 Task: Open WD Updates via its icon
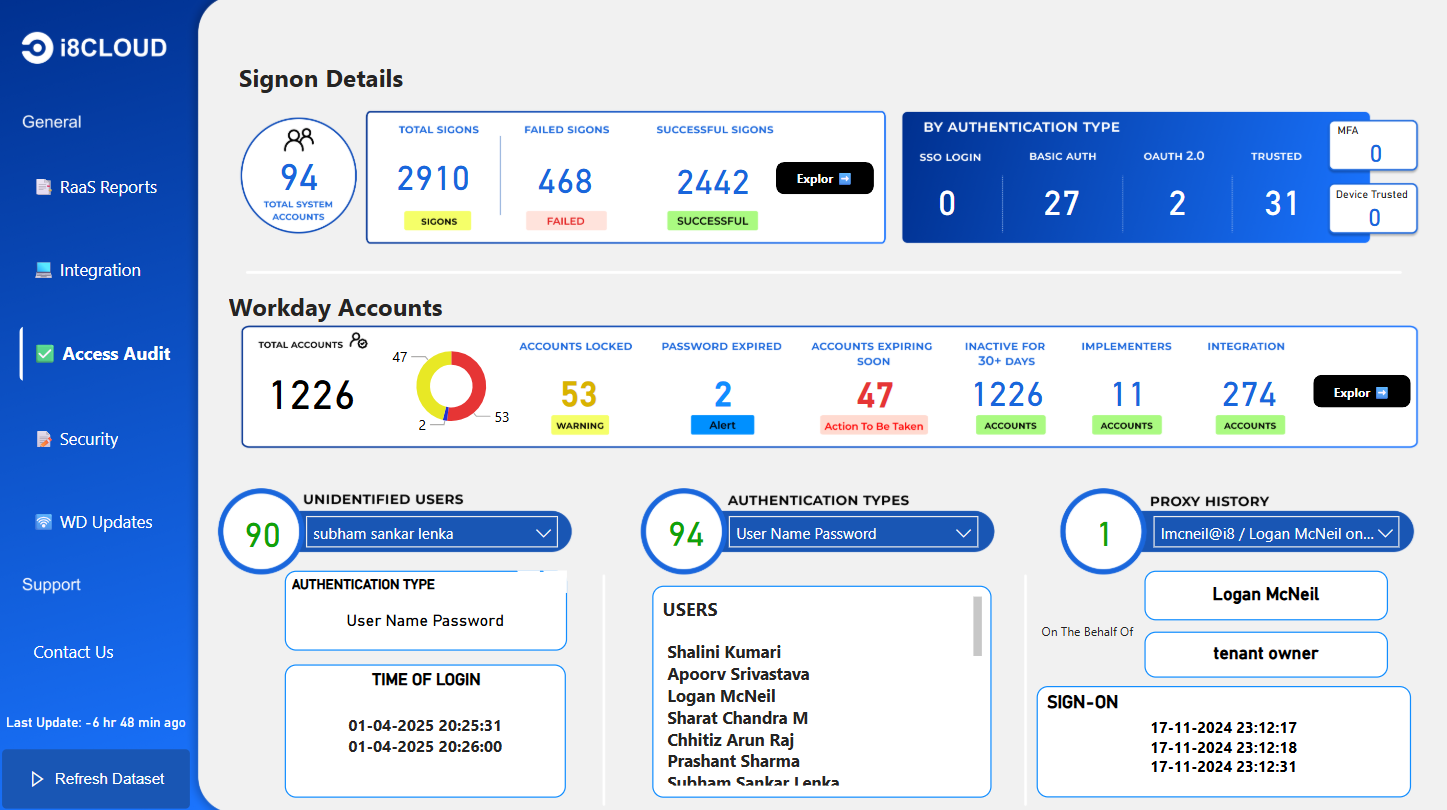tap(42, 521)
